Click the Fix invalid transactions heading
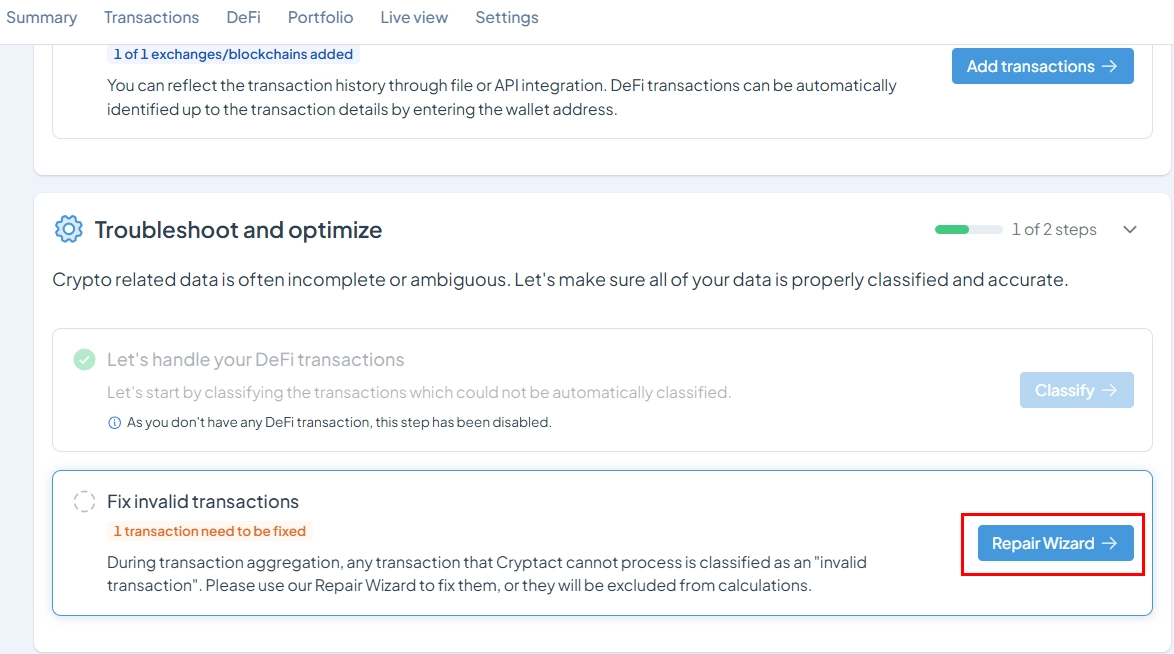This screenshot has height=654, width=1174. [203, 501]
